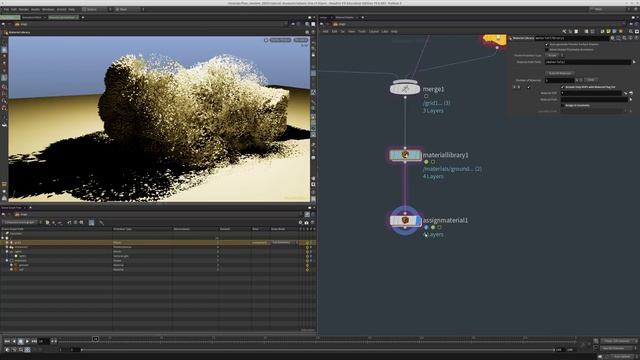
Task: Open the File menu
Action: click(x=6, y=9)
